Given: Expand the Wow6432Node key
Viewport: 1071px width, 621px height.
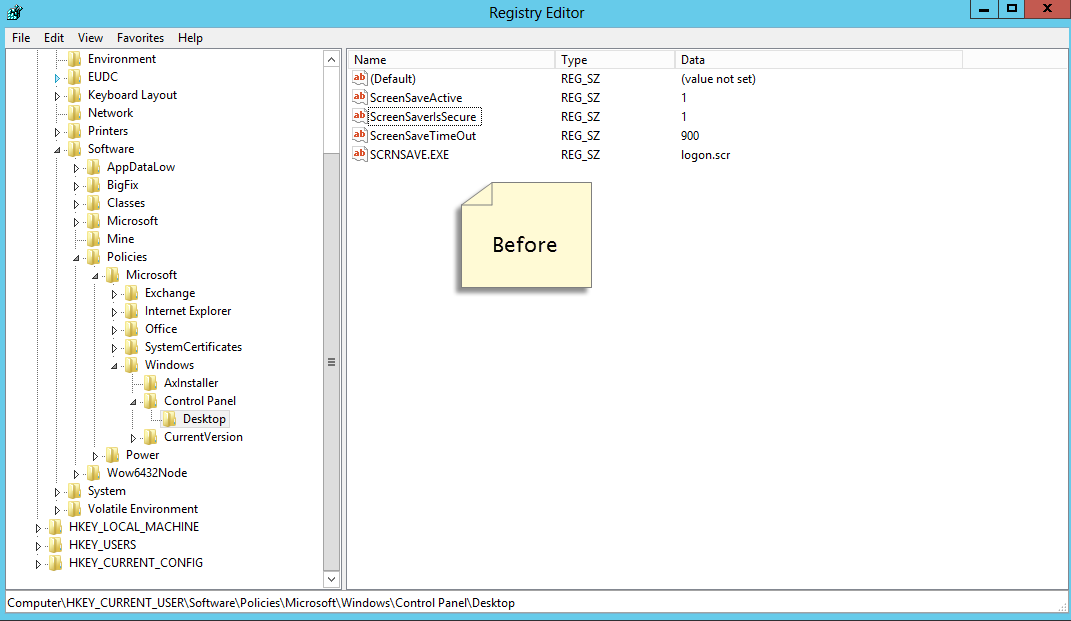Looking at the screenshot, I should (x=75, y=473).
